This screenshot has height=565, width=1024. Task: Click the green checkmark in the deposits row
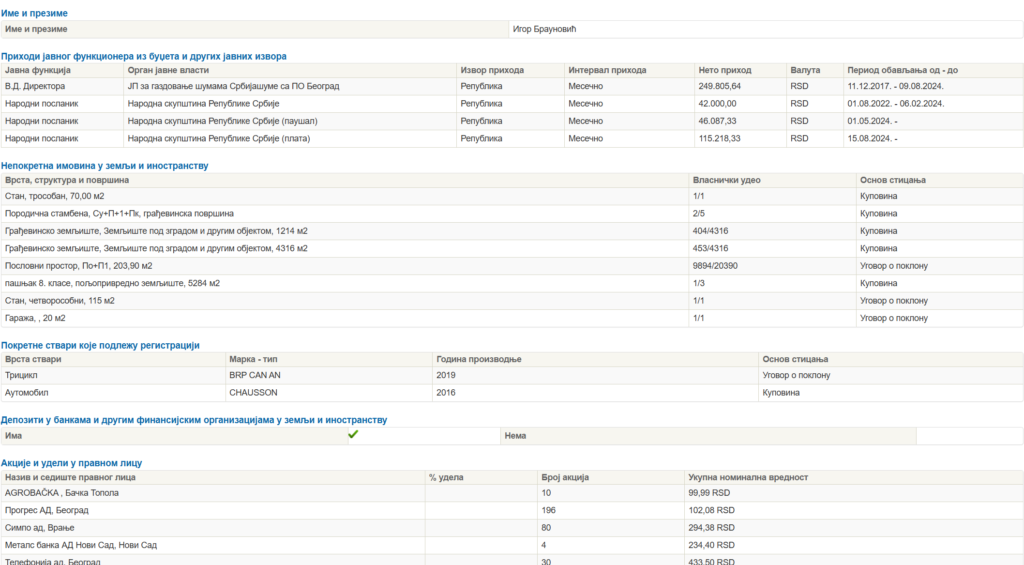pyautogui.click(x=352, y=435)
